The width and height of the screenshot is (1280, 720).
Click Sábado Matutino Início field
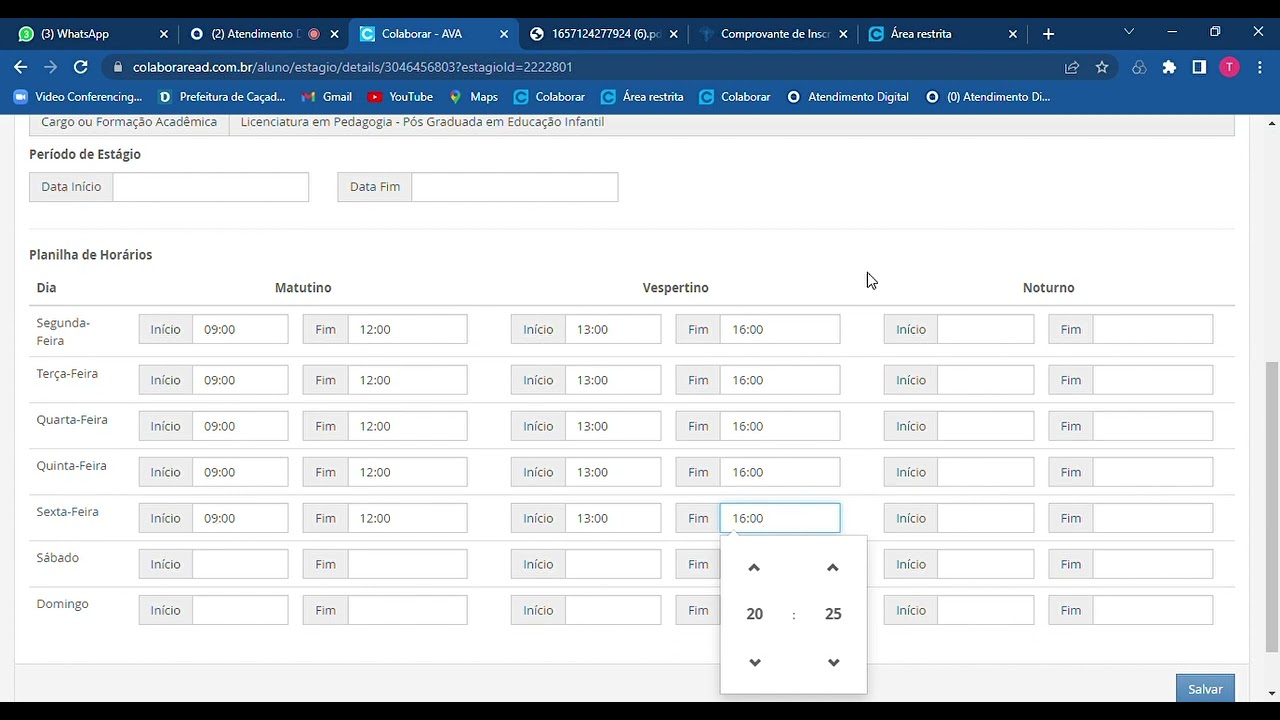pos(240,564)
